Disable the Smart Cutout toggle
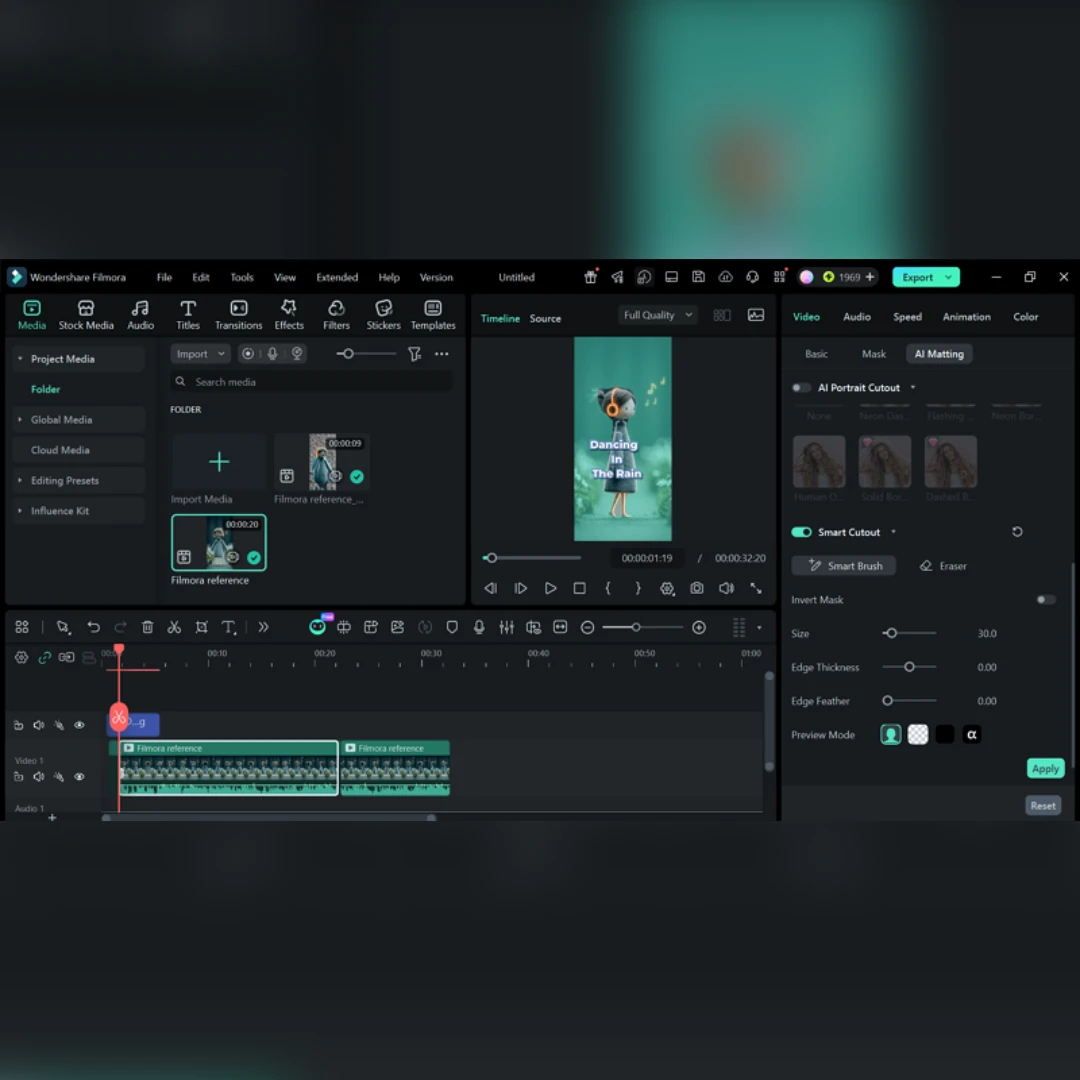This screenshot has width=1080, height=1080. [x=801, y=532]
